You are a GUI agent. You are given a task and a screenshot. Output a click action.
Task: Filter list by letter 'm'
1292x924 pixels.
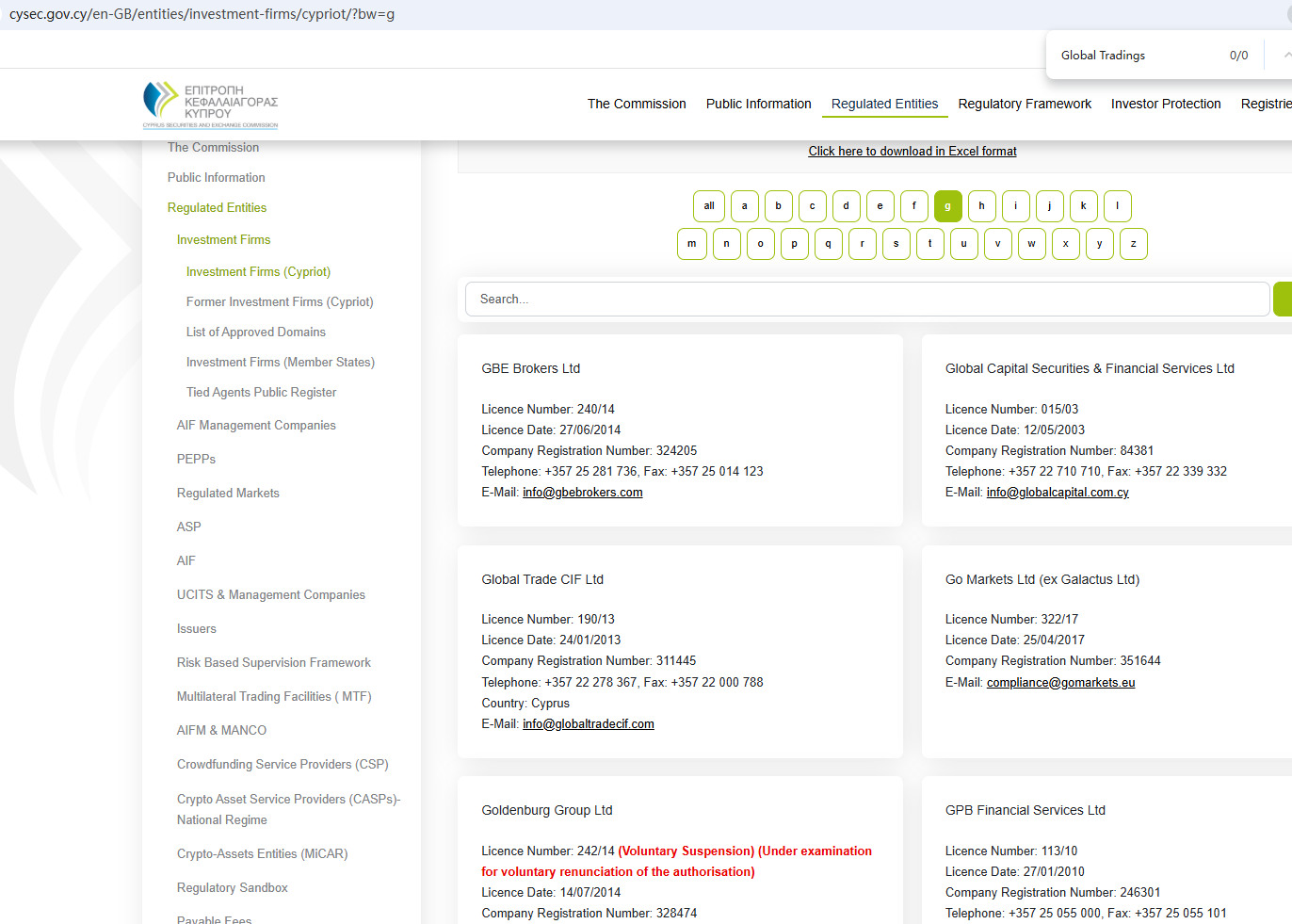tap(692, 244)
